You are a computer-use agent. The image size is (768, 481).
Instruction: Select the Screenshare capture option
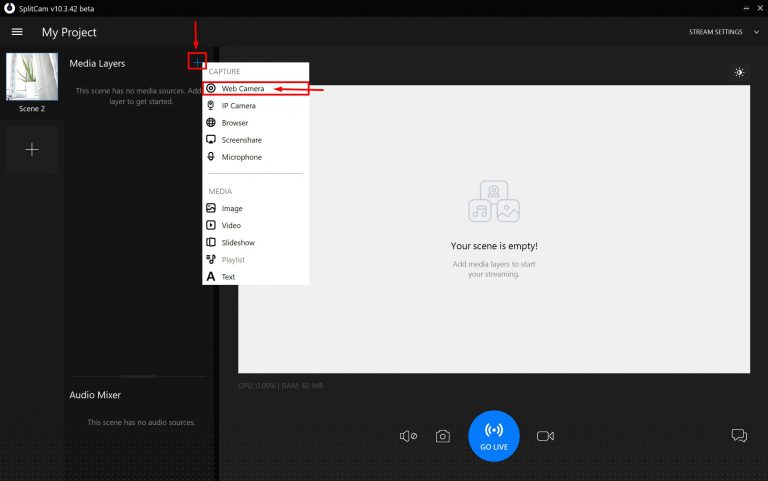(x=241, y=140)
